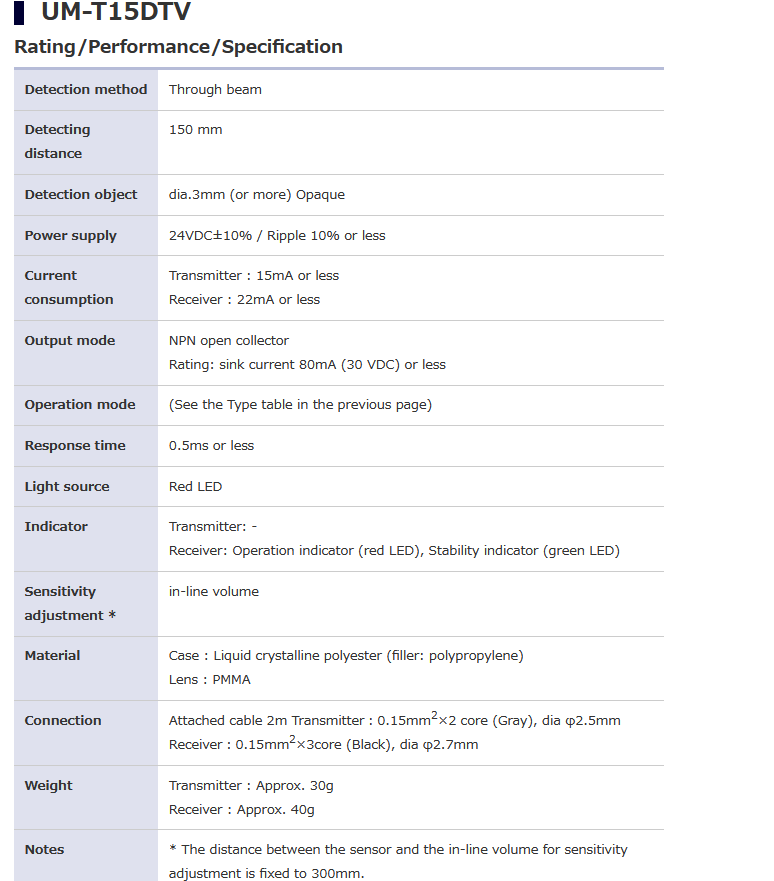This screenshot has height=881, width=774.
Task: Click the 0.5ms or less response value
Action: (212, 446)
